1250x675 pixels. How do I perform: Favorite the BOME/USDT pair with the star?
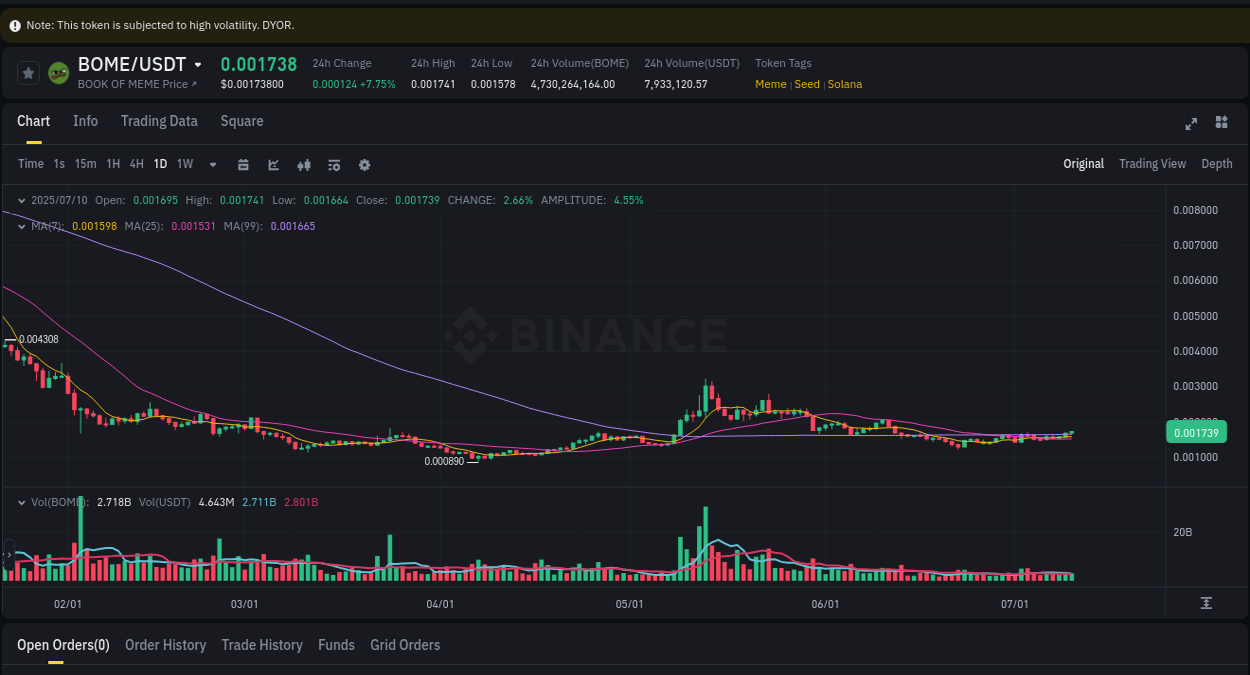coord(28,72)
